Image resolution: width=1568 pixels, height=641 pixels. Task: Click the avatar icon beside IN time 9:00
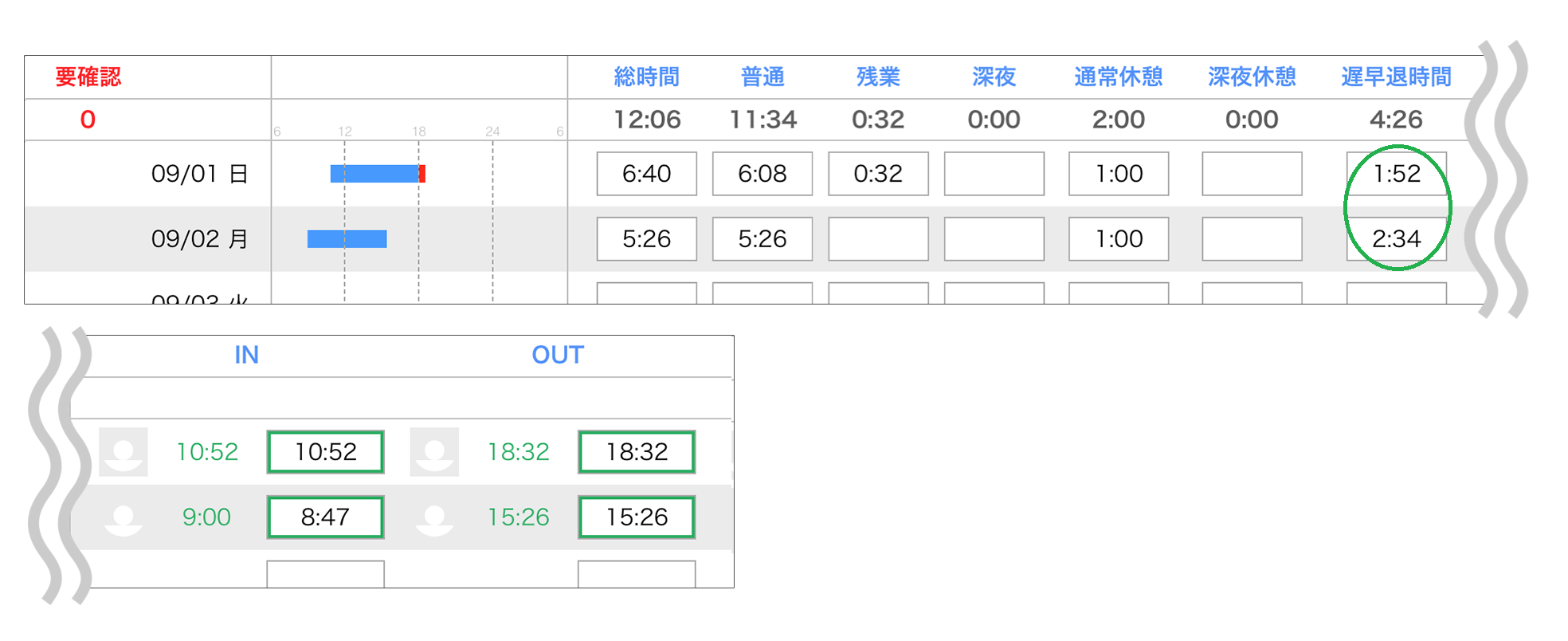(123, 517)
